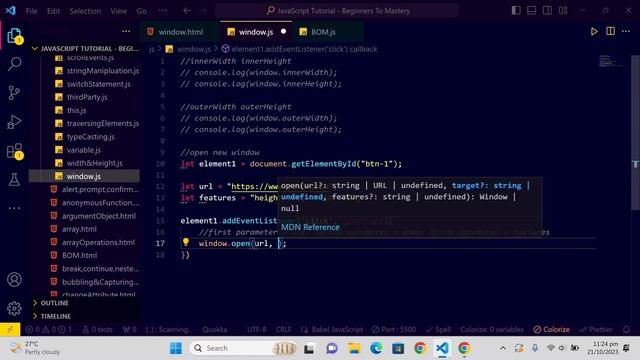Open this.js in explorer
The height and width of the screenshot is (360, 640).
point(76,110)
